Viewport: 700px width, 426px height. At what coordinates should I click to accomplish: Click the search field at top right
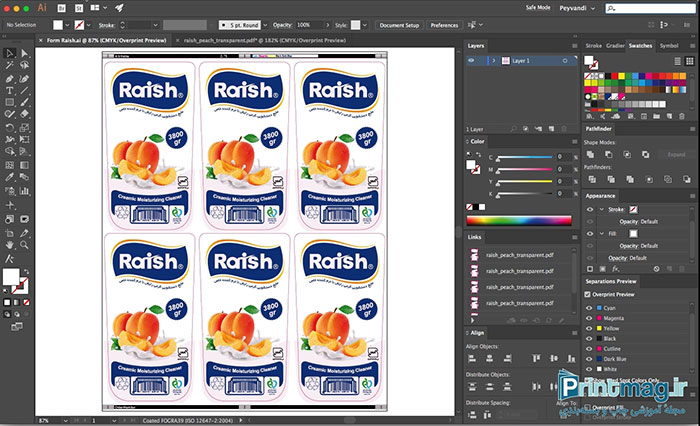click(650, 8)
